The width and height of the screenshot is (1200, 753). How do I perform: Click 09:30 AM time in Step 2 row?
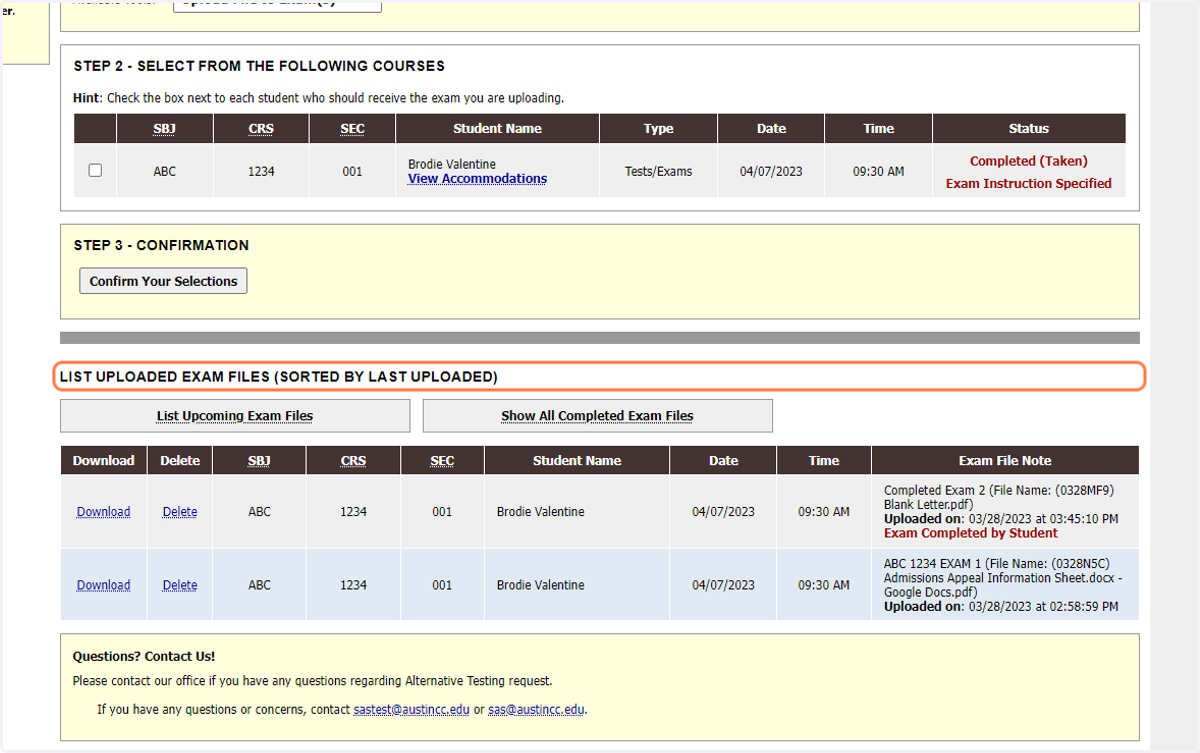click(878, 172)
